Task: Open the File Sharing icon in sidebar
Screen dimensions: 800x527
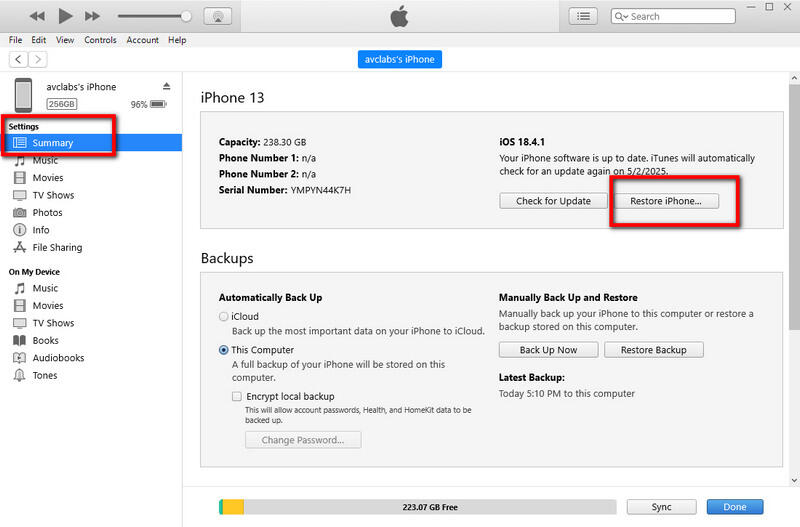Action: (19, 247)
